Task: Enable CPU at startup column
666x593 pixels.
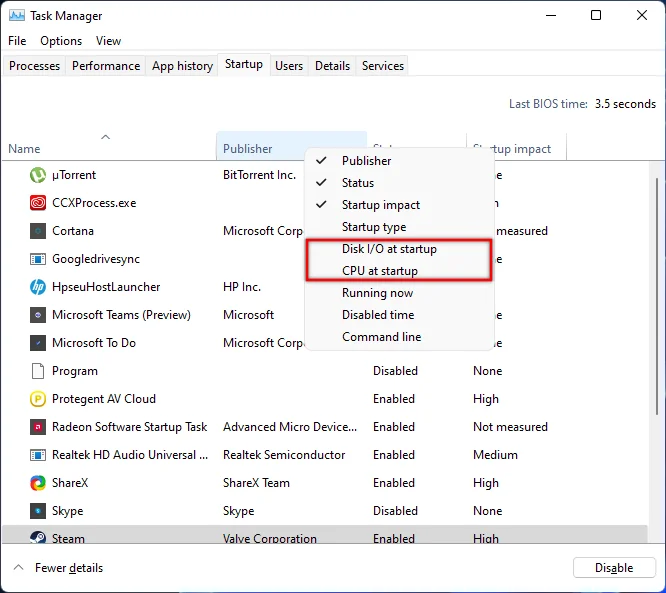Action: pyautogui.click(x=399, y=271)
